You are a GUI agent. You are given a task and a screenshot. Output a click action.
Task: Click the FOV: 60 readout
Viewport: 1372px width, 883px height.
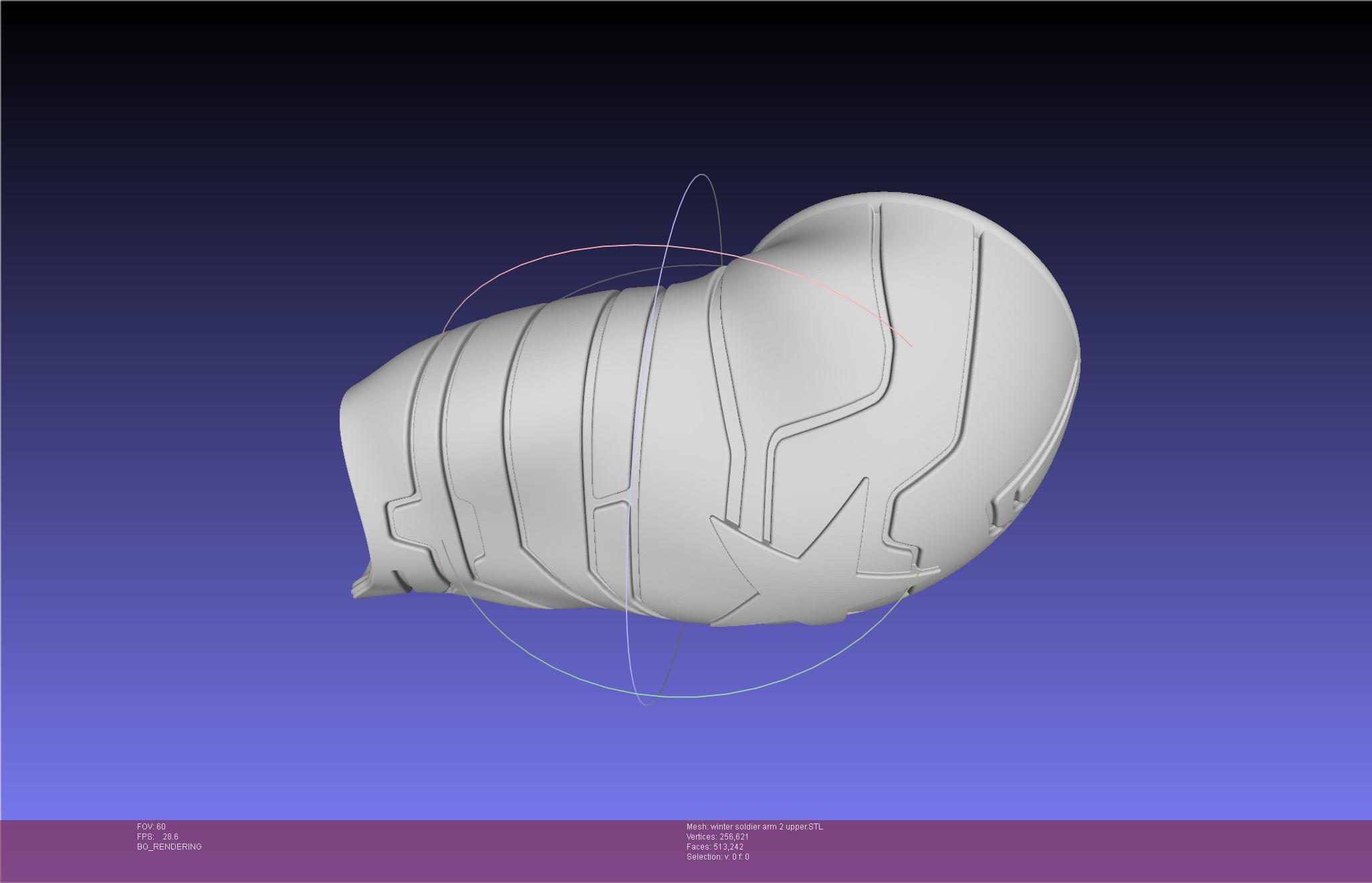click(151, 827)
